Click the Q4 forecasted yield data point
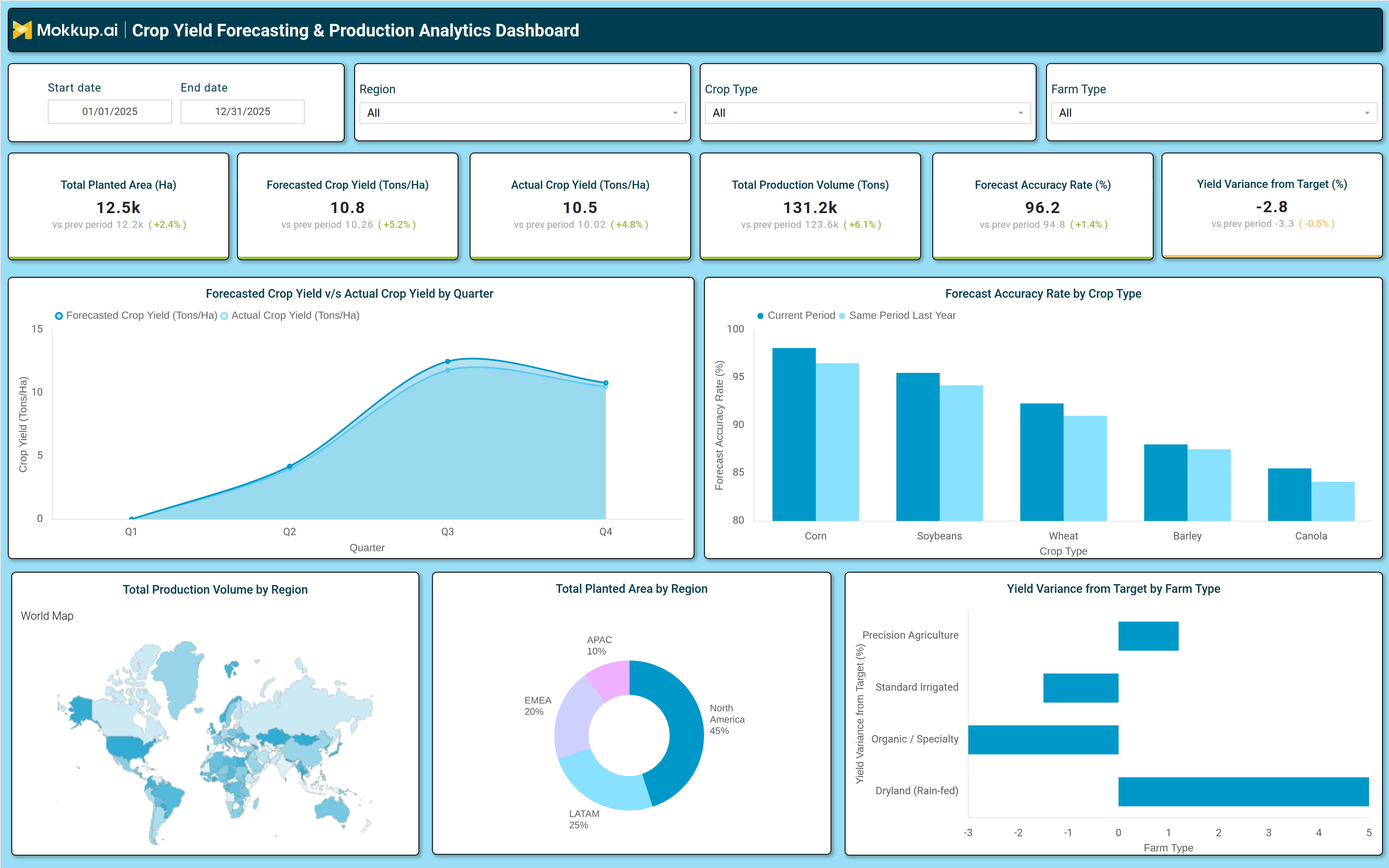 pyautogui.click(x=606, y=383)
